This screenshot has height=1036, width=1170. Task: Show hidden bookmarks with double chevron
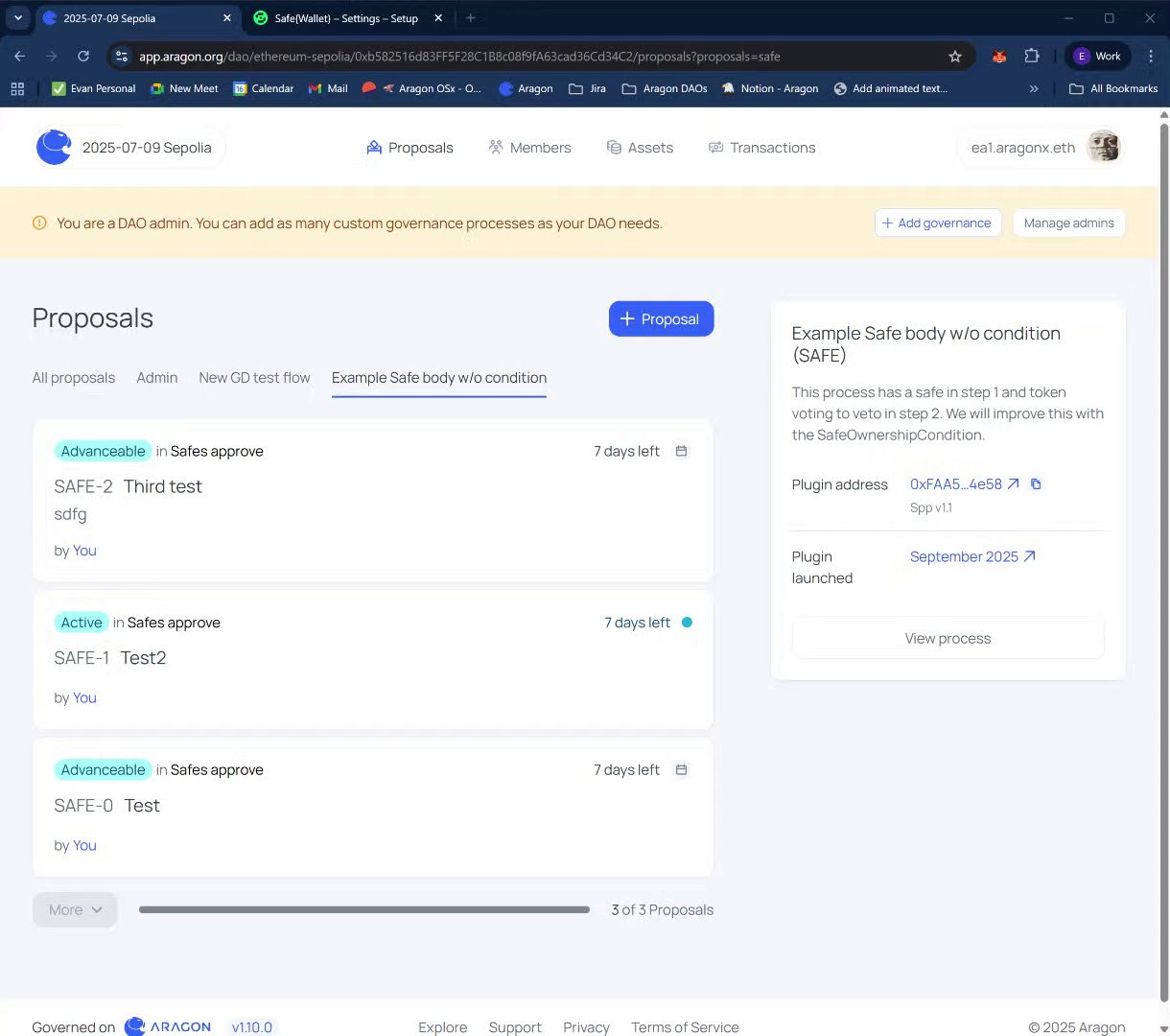pos(1034,88)
